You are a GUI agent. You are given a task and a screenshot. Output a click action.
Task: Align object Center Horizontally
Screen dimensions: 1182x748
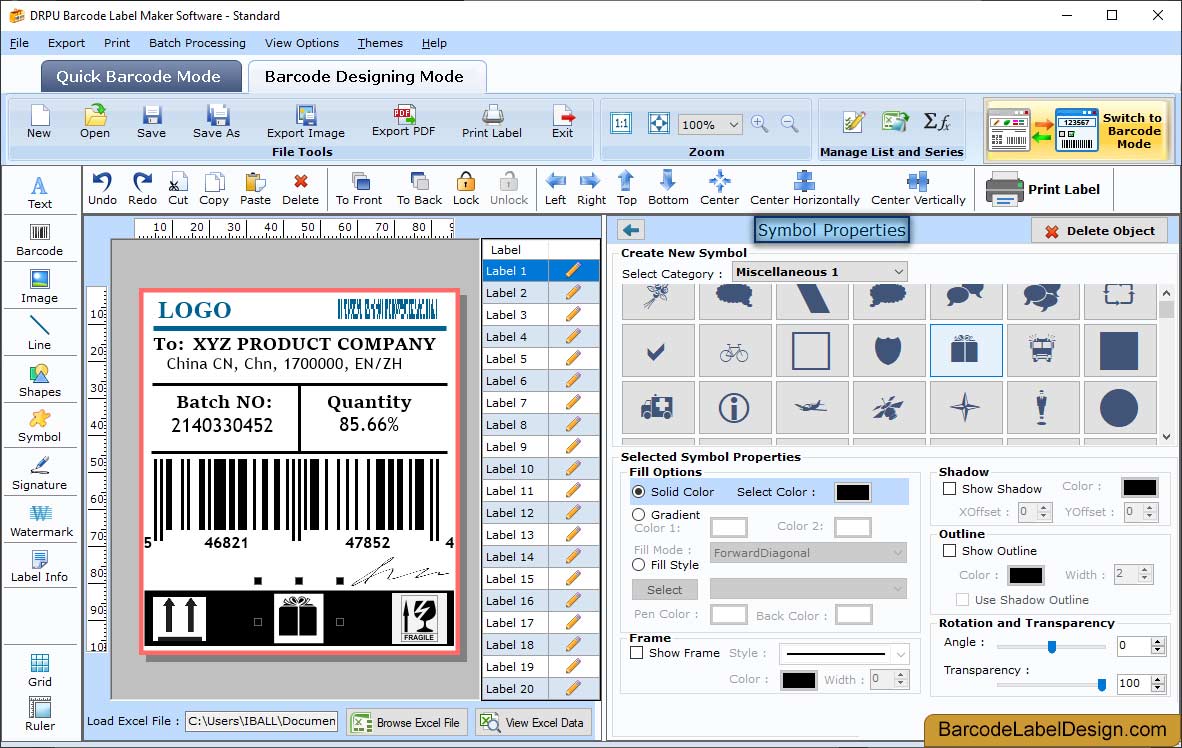(804, 189)
